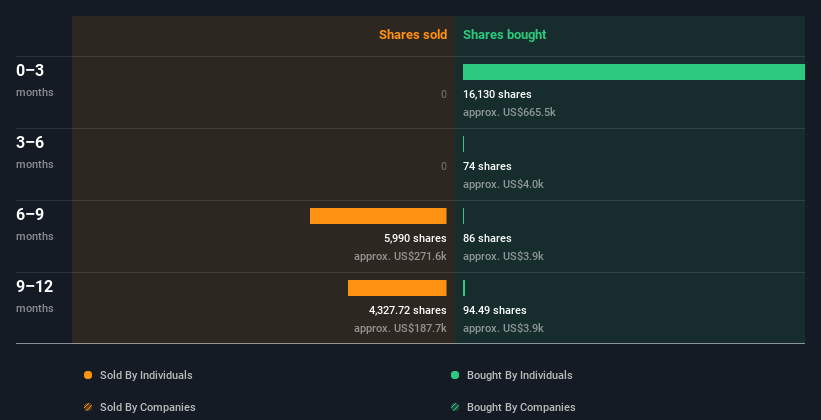Click the 16,130 shares value
821x420 pixels.
(x=497, y=94)
